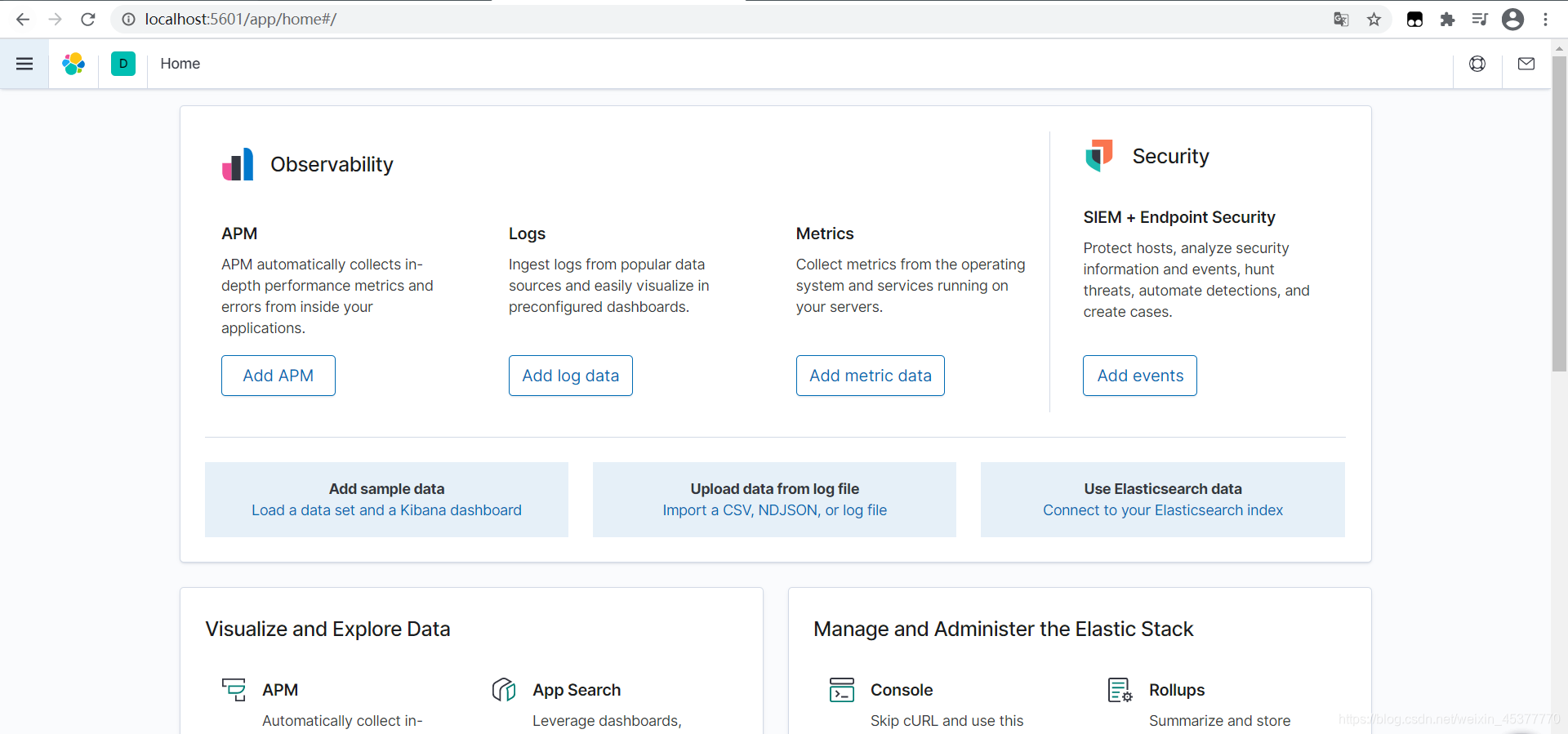
Task: Click the Rollups icon
Action: pyautogui.click(x=1120, y=690)
